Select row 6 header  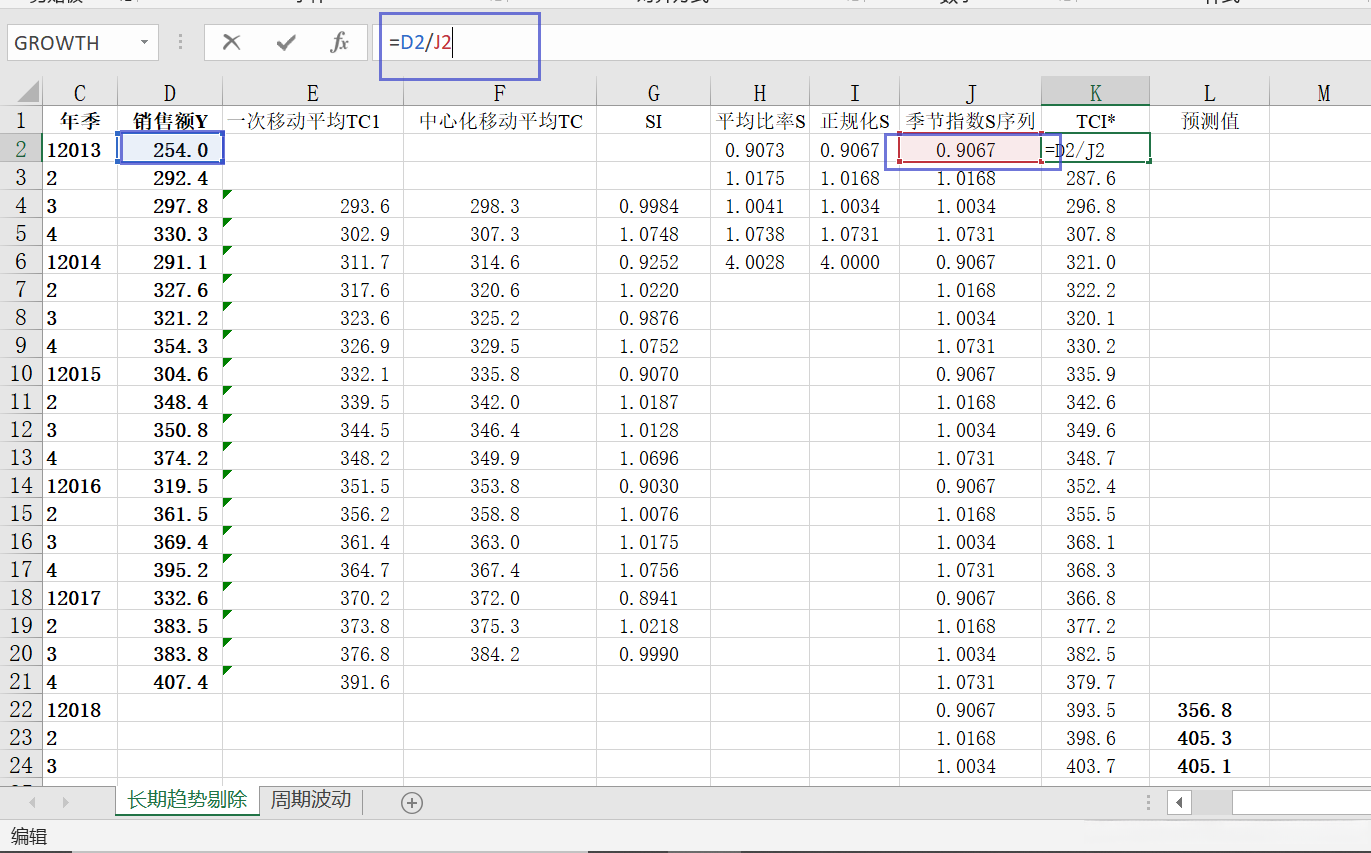click(21, 262)
